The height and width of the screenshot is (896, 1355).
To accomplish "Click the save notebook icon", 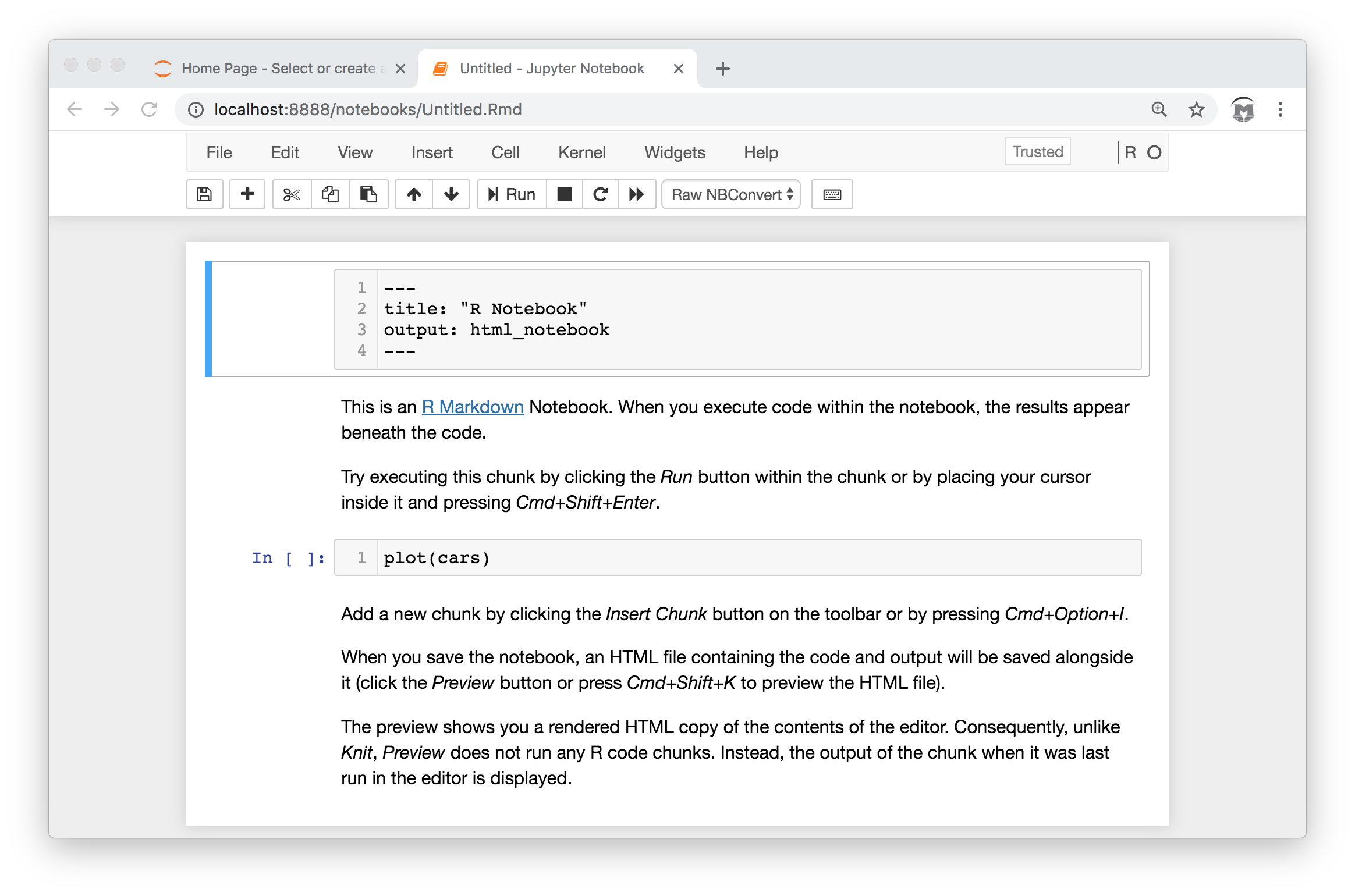I will [x=204, y=194].
